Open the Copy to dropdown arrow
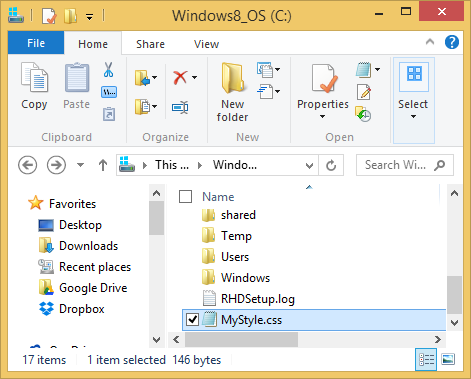 154,107
